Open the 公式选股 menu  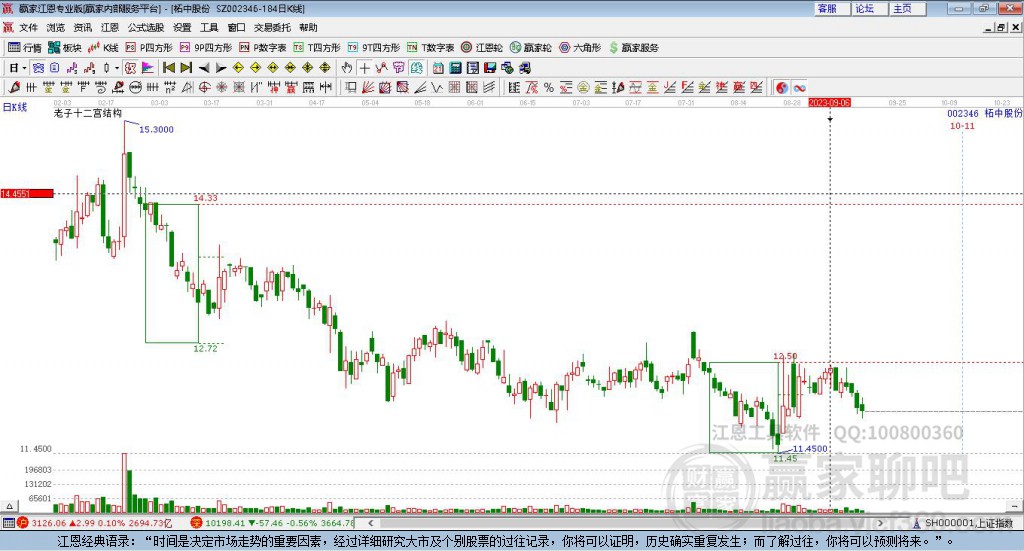(x=146, y=27)
